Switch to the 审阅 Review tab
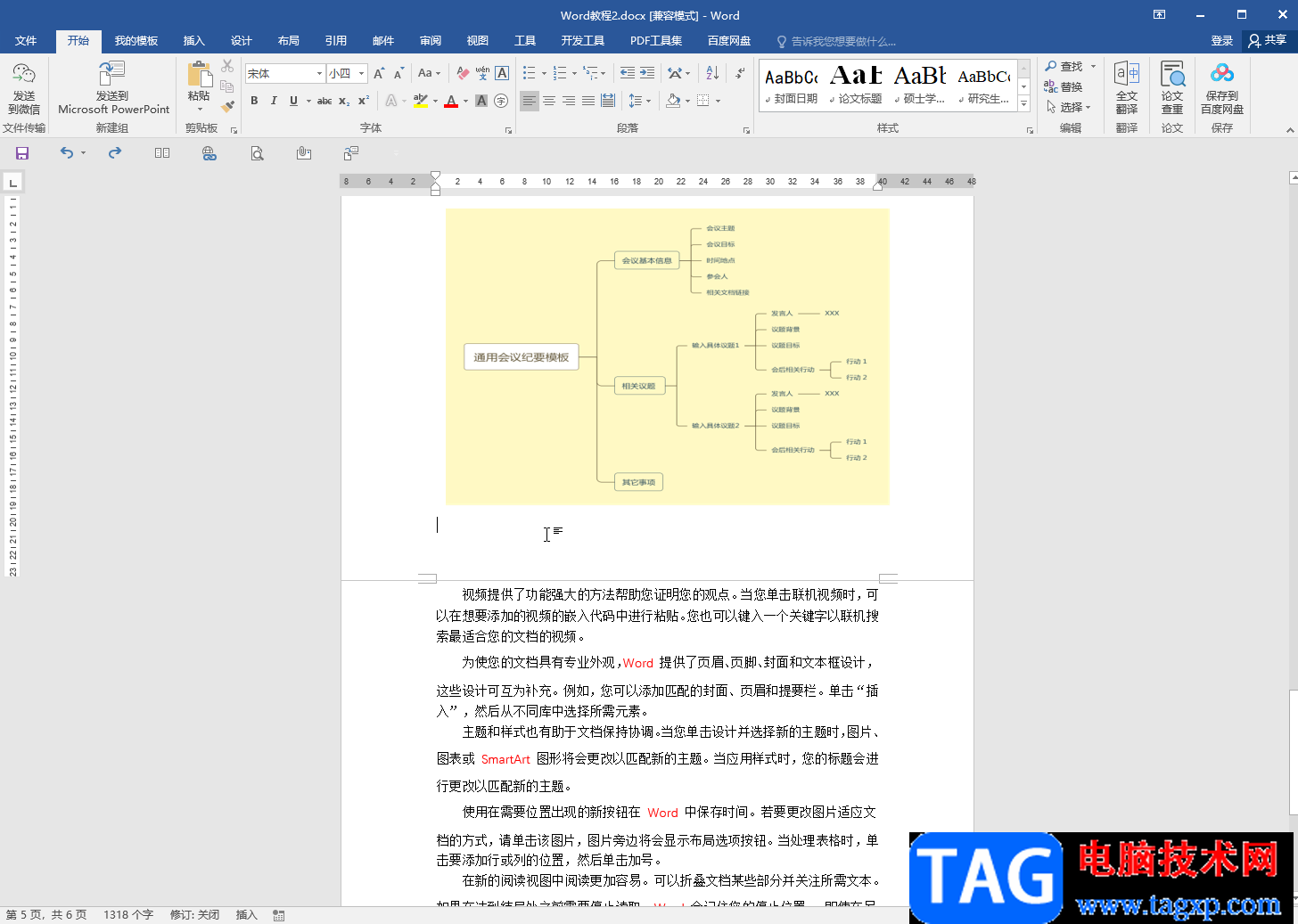The image size is (1298, 924). (431, 41)
